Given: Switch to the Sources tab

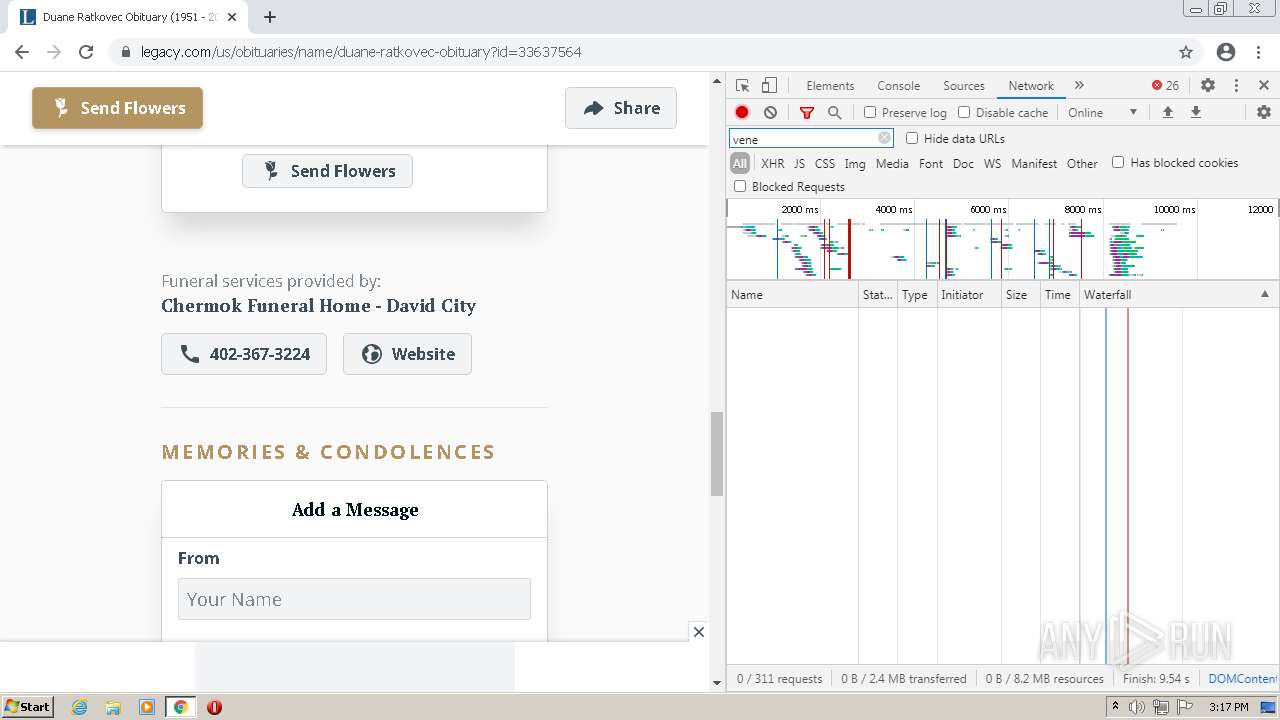Looking at the screenshot, I should (x=964, y=86).
